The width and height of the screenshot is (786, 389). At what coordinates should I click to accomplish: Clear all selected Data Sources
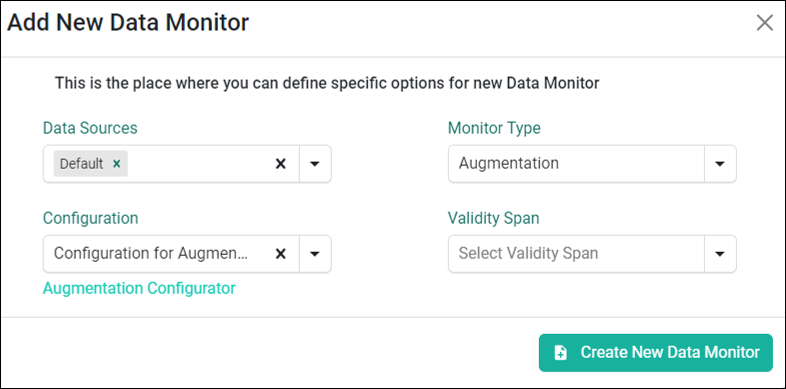click(281, 164)
